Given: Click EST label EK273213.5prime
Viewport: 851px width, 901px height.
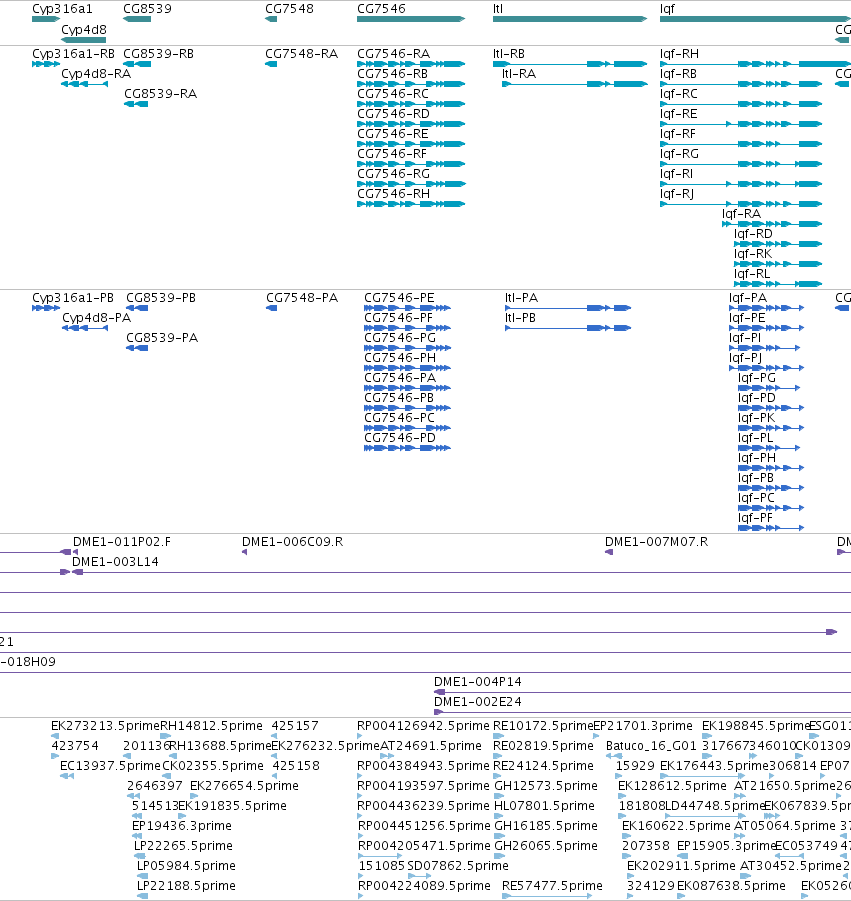Looking at the screenshot, I should 105,726.
